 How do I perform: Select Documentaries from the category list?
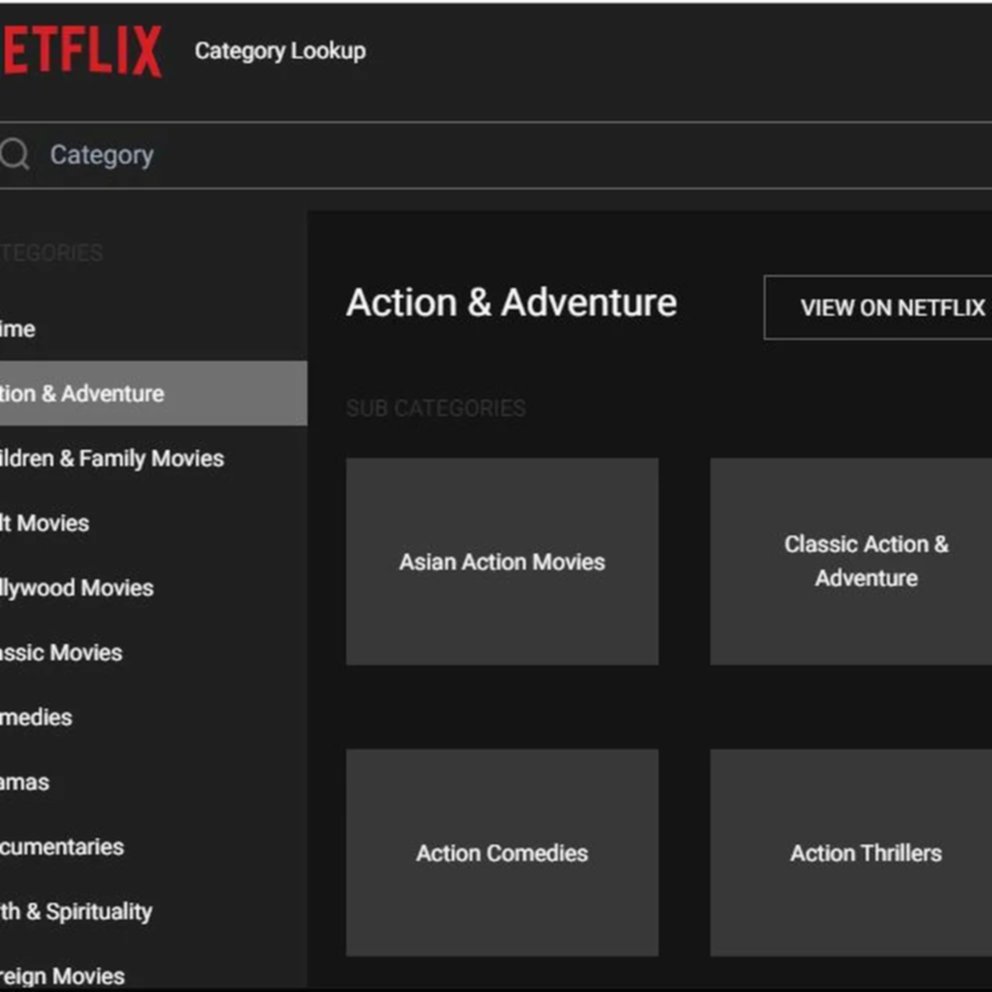point(62,847)
